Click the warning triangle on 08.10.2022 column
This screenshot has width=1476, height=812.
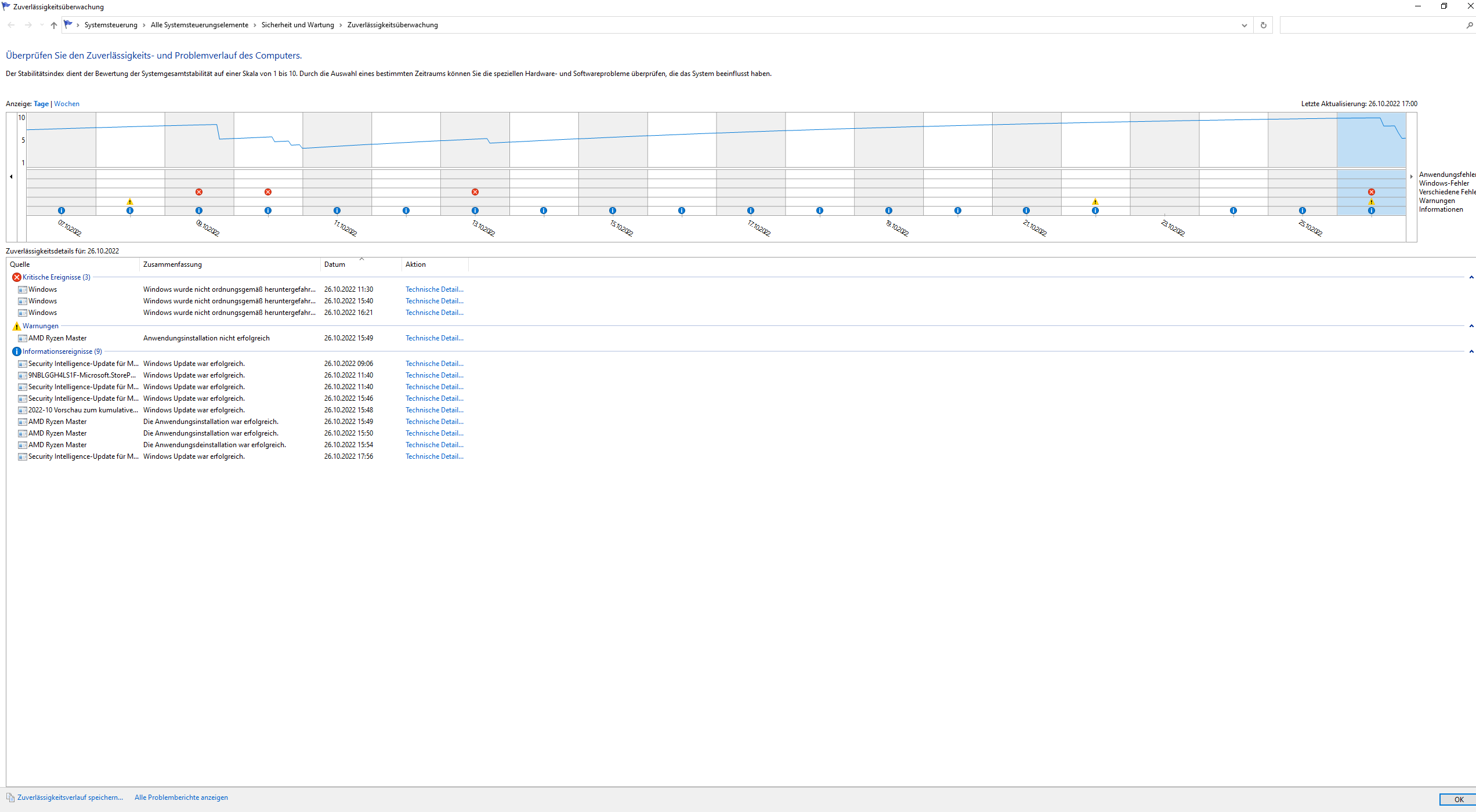point(130,202)
